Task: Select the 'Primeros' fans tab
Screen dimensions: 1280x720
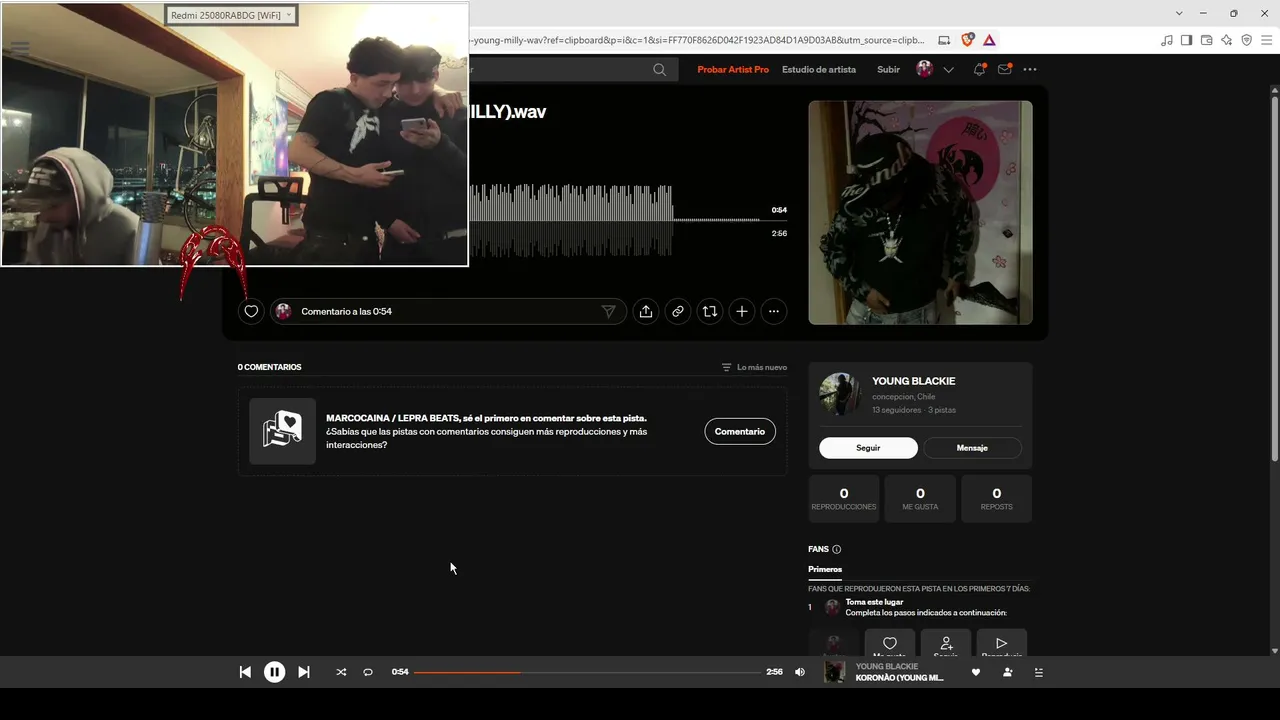Action: tap(825, 569)
